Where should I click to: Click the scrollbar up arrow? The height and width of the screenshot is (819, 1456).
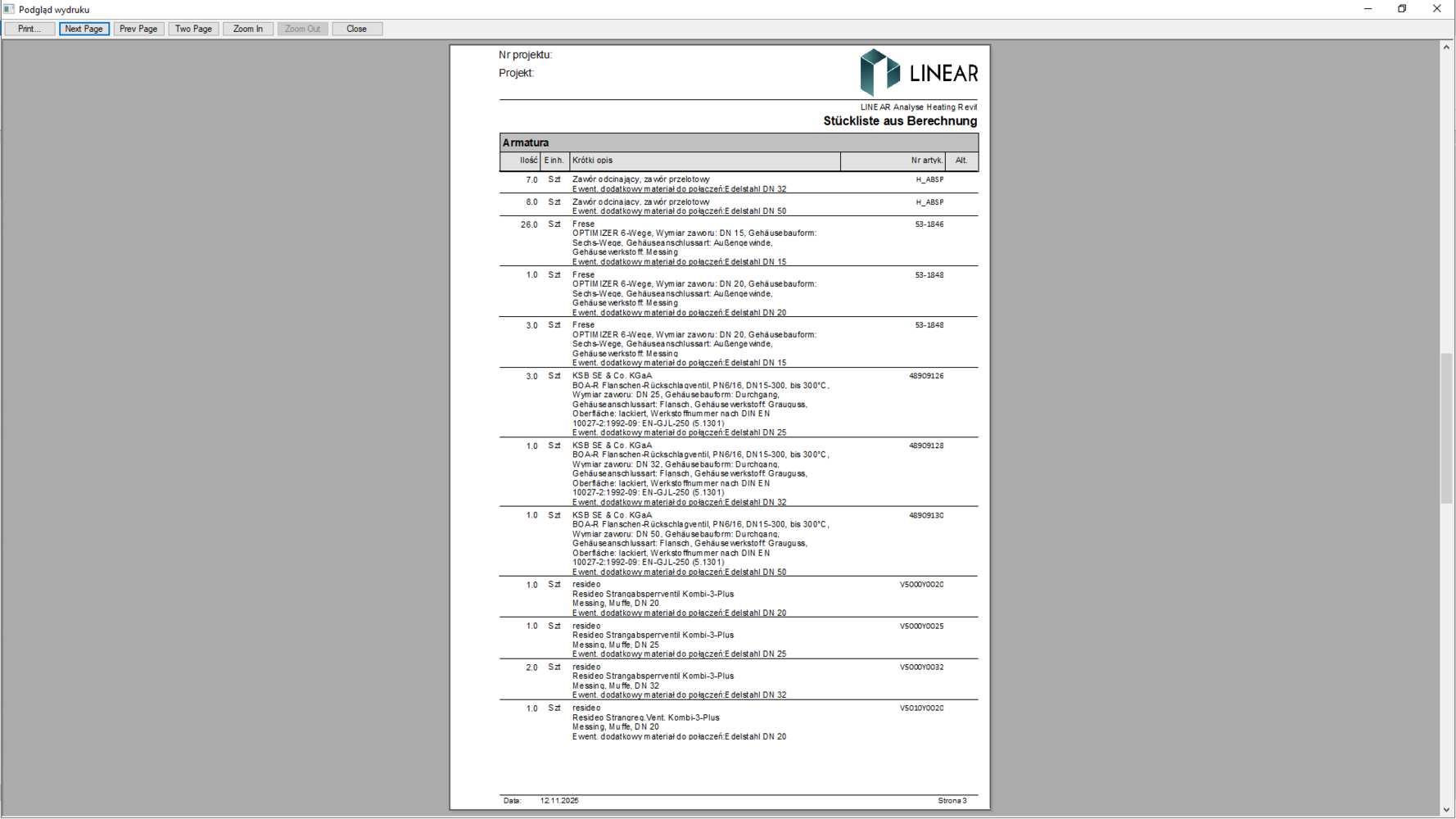pyautogui.click(x=1446, y=48)
